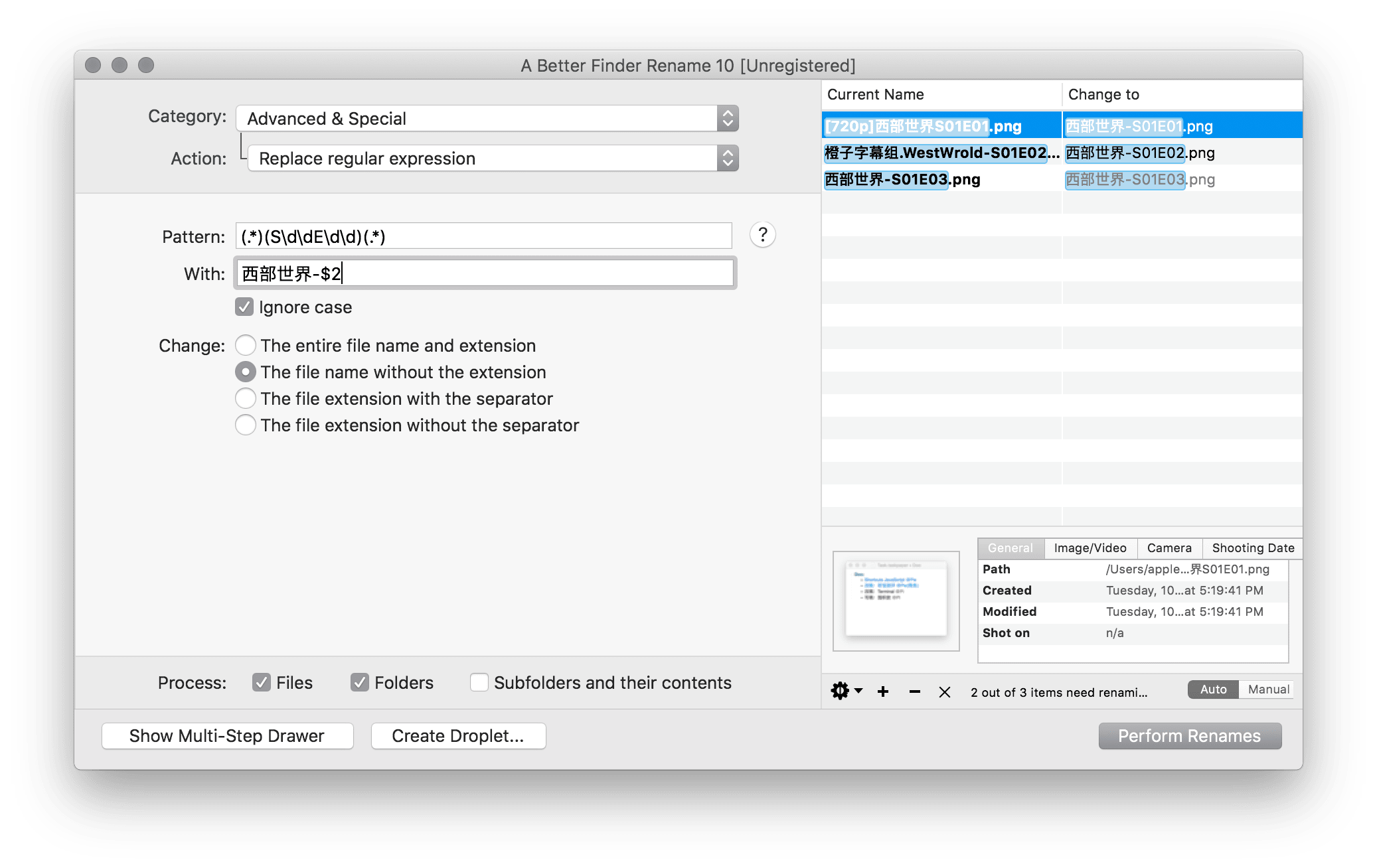The height and width of the screenshot is (868, 1377).
Task: Enable Subfolders and their contents
Action: [x=479, y=682]
